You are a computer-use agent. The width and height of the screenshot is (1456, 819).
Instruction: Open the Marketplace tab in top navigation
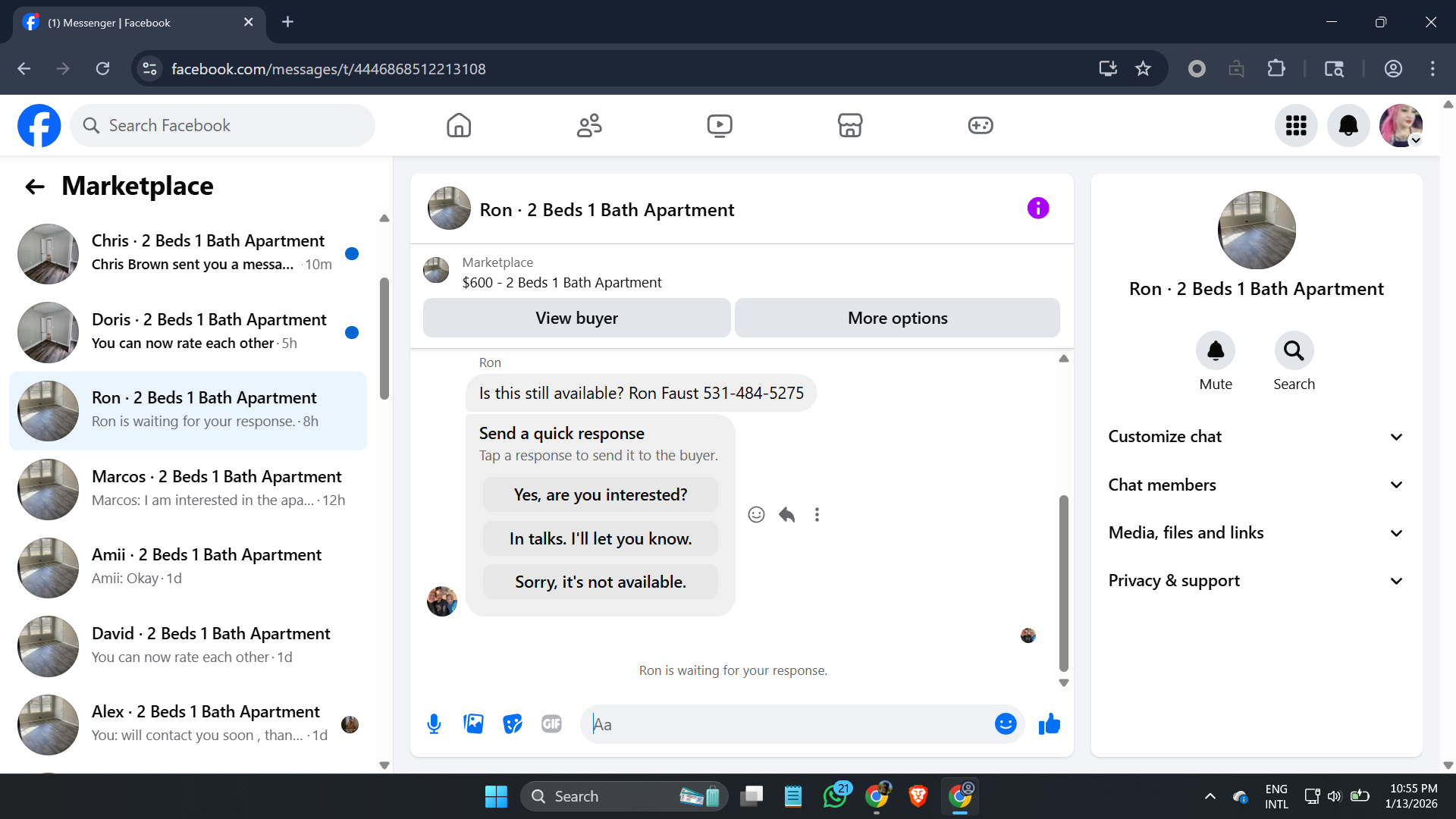pyautogui.click(x=849, y=125)
